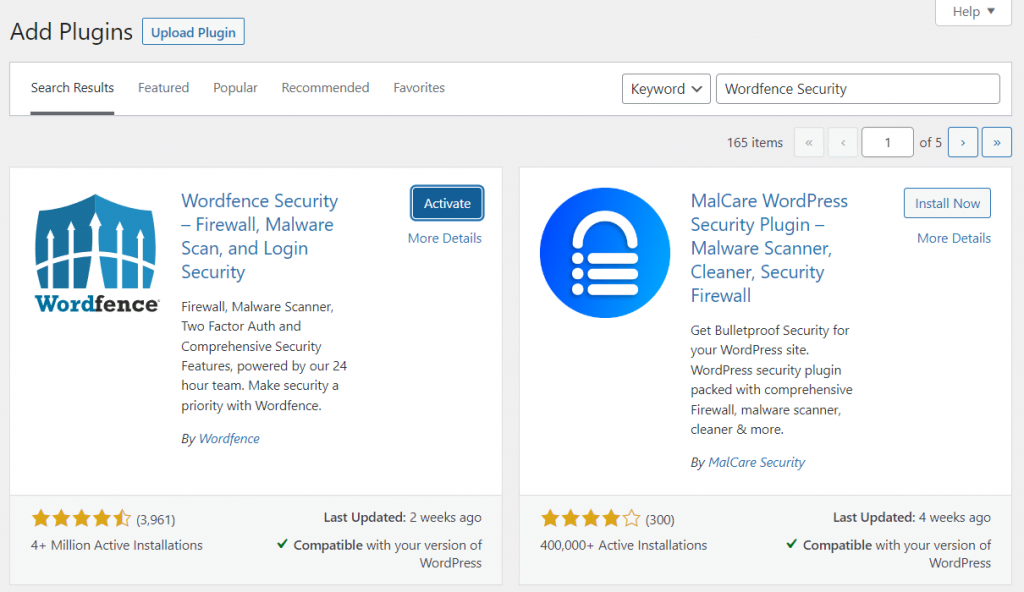The height and width of the screenshot is (592, 1024).
Task: View the Favorites tab
Action: point(419,88)
